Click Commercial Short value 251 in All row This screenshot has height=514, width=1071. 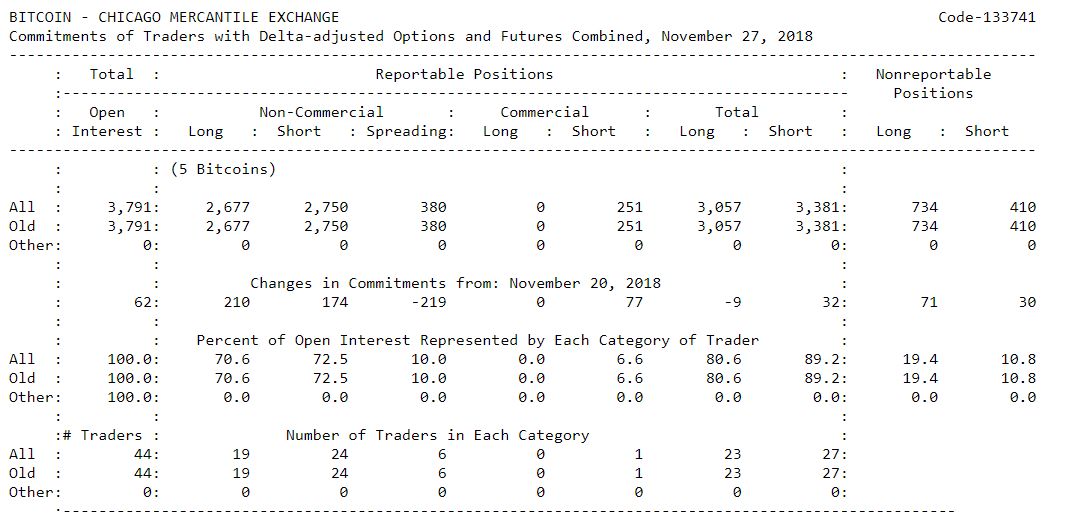tap(630, 207)
